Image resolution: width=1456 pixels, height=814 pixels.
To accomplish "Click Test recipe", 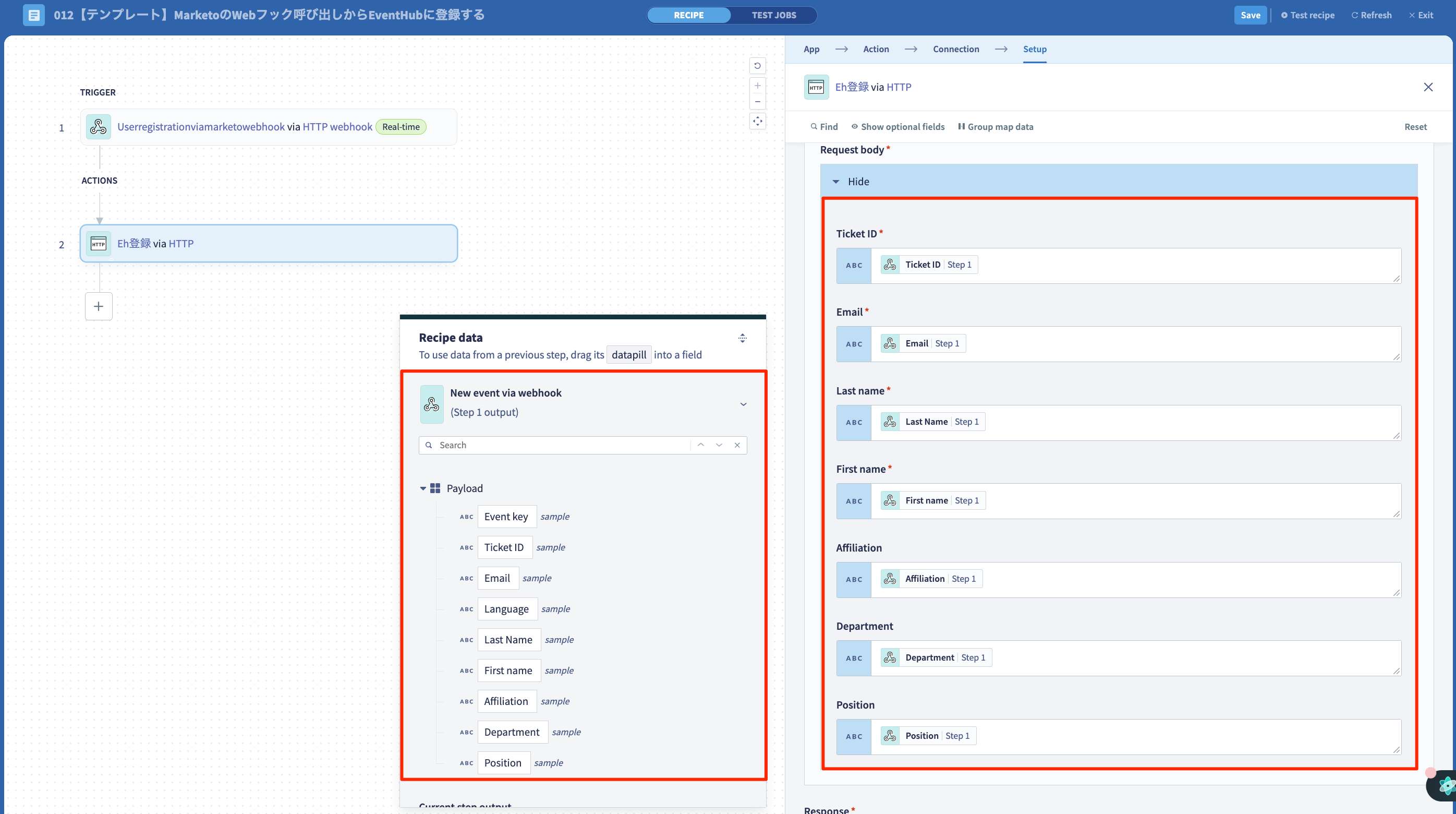I will click(x=1307, y=15).
